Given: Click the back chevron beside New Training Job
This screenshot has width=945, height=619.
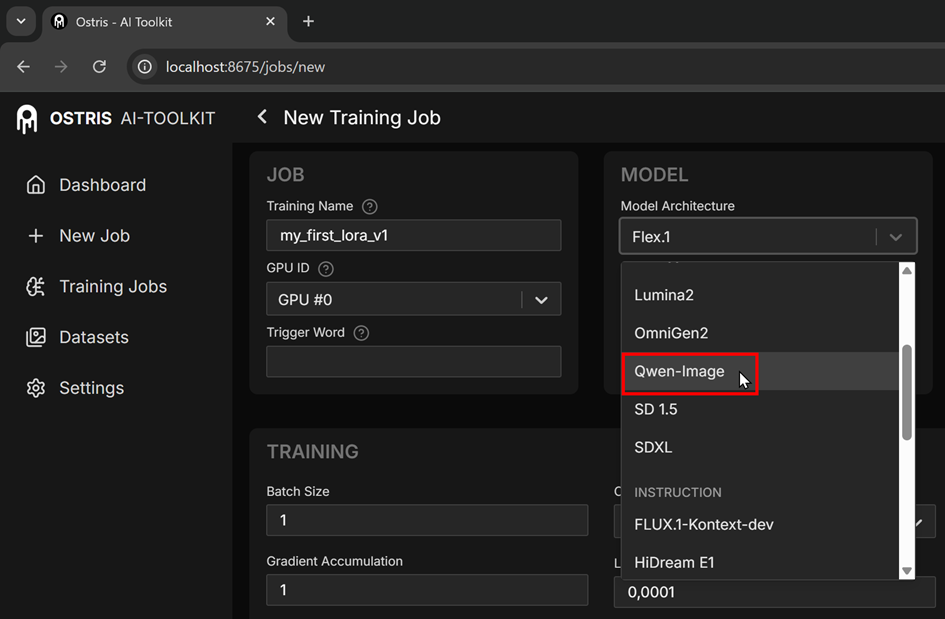Looking at the screenshot, I should click(x=262, y=117).
